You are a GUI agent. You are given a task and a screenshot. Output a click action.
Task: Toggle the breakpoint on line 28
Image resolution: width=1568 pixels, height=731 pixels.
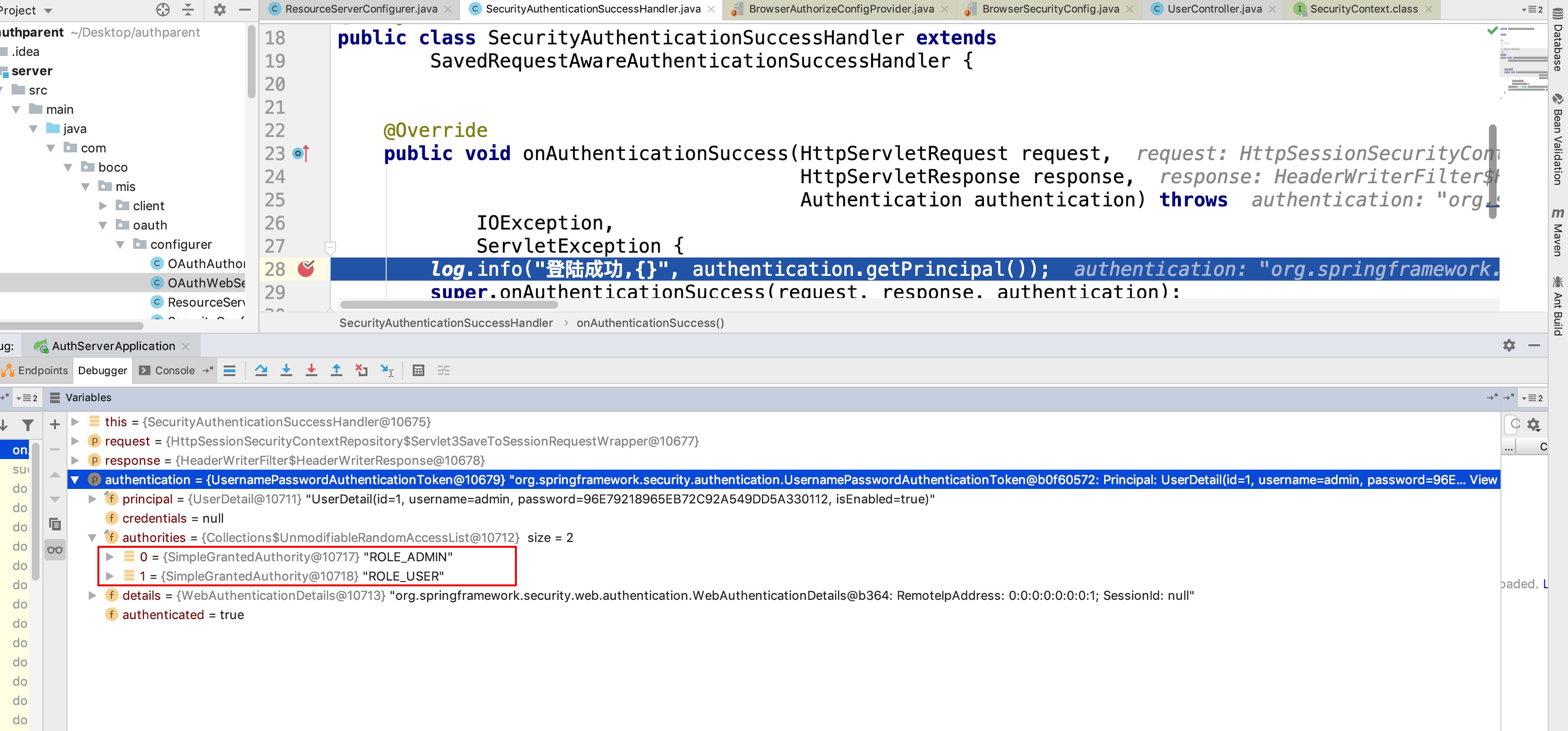(x=306, y=269)
